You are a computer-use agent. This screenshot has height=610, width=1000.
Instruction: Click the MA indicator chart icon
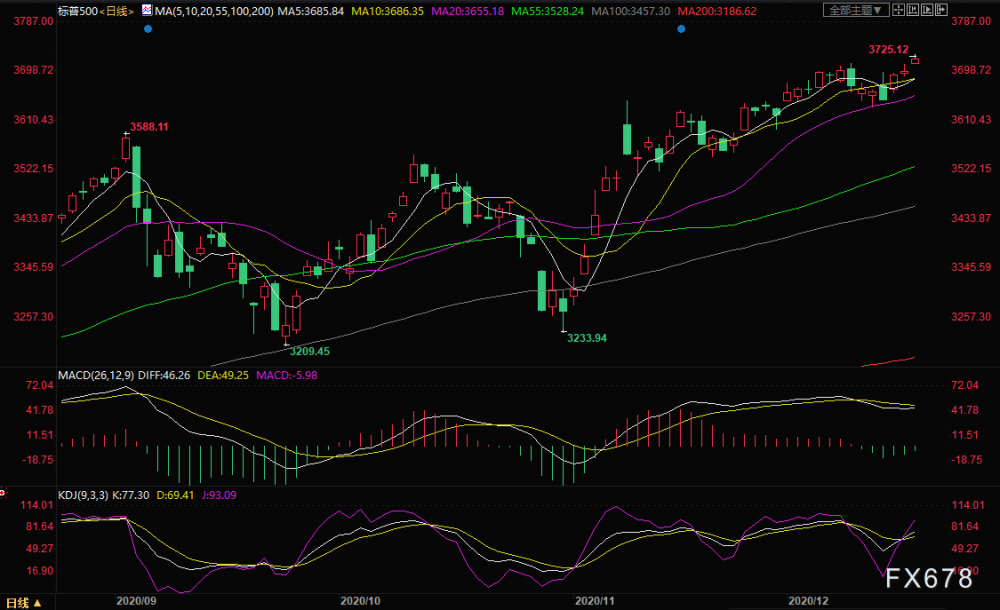click(147, 10)
